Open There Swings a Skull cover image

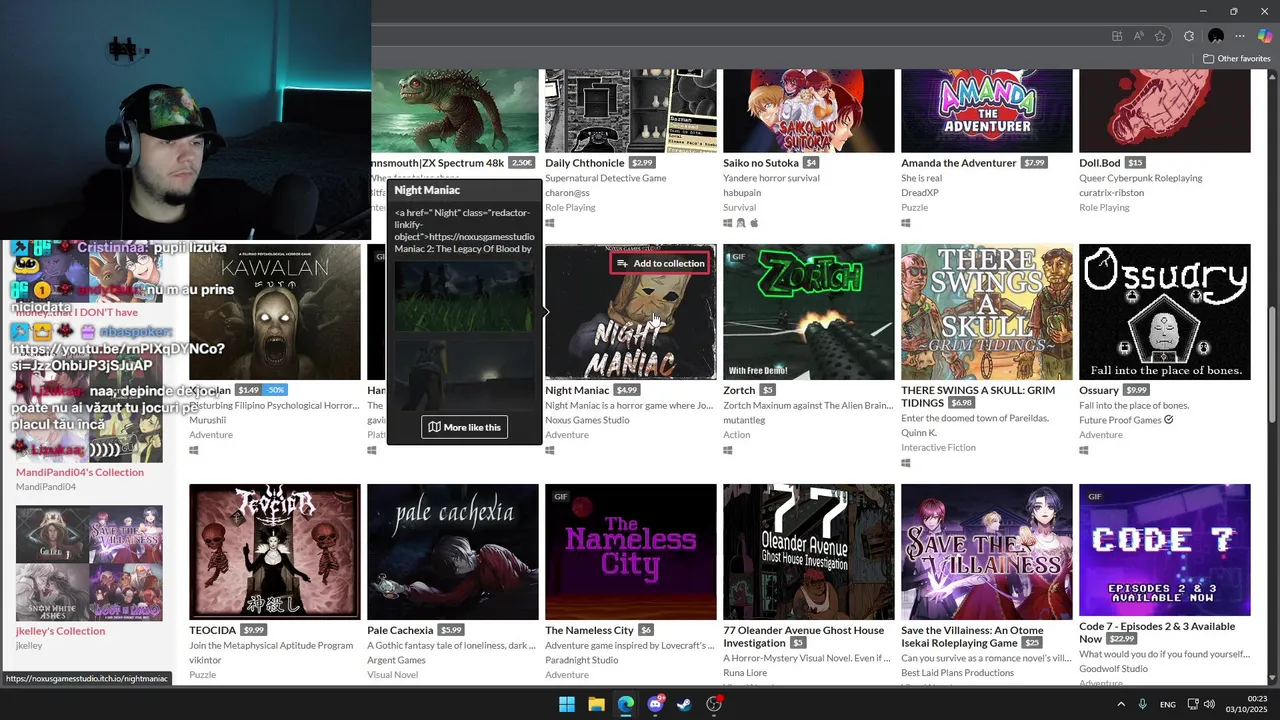click(x=986, y=312)
